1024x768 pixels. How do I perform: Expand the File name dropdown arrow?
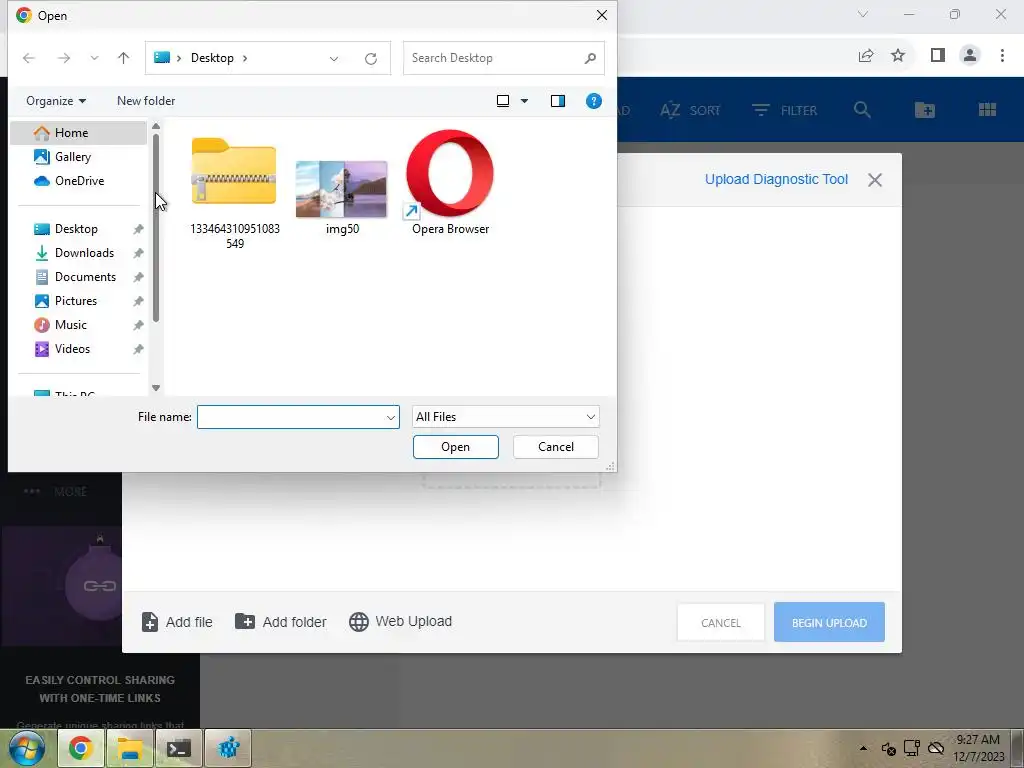(x=391, y=417)
